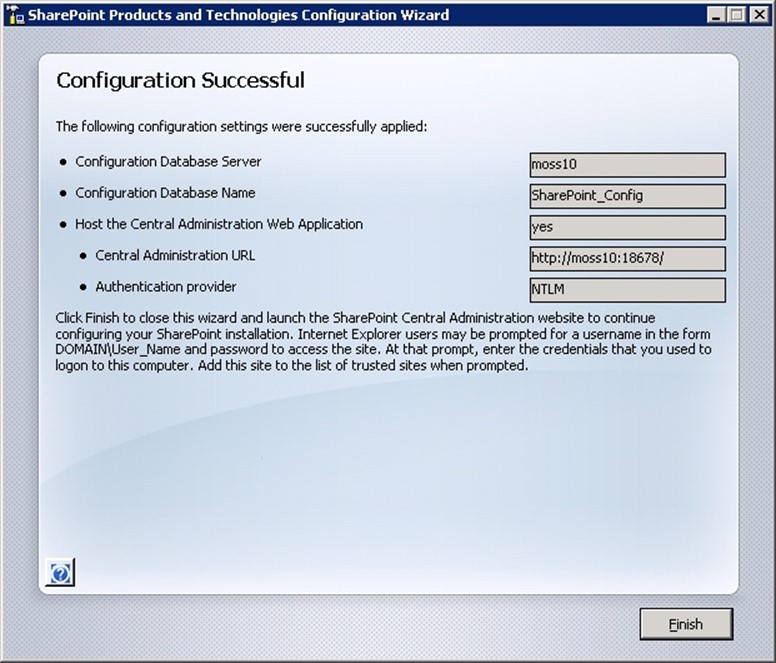Maximize the Configuration Wizard window
Viewport: 776px width, 663px height.
738,15
